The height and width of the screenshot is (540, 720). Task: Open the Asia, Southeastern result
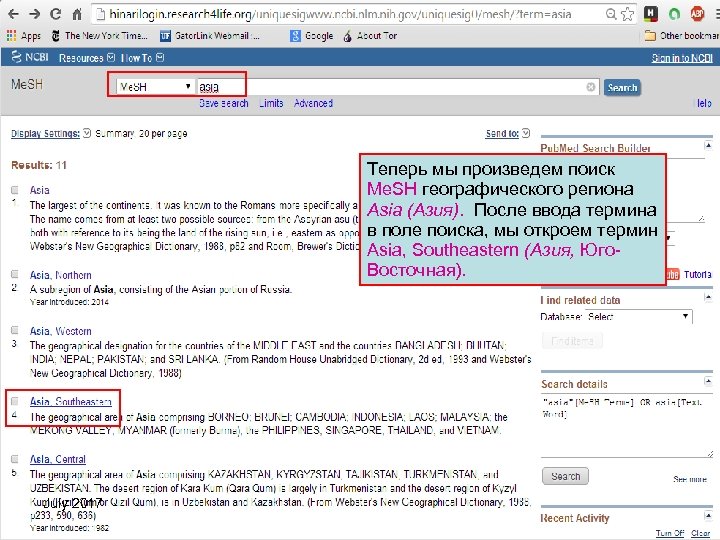click(71, 402)
